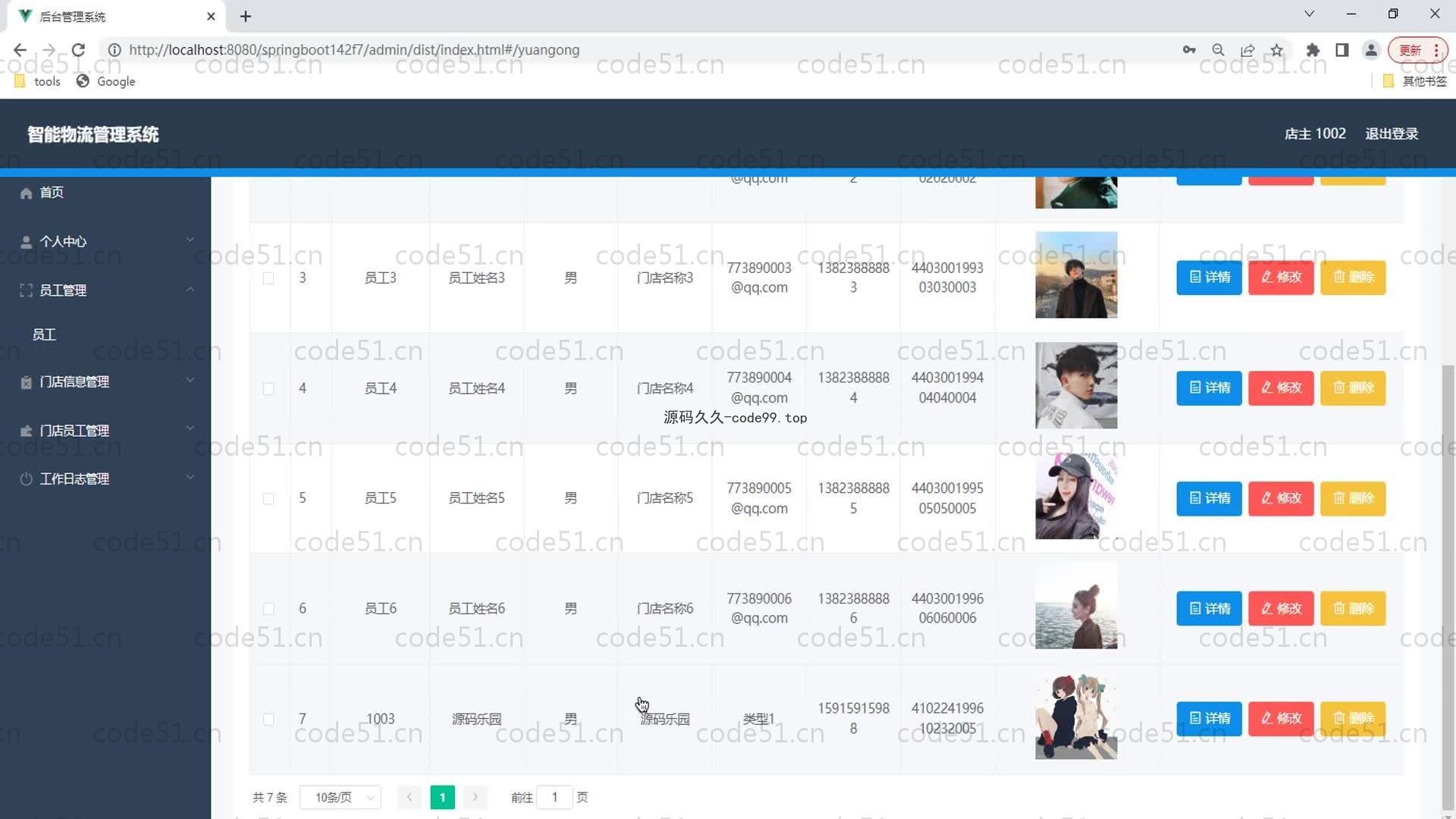This screenshot has height=819, width=1456.
Task: Open the Google bookmark
Action: pyautogui.click(x=106, y=81)
